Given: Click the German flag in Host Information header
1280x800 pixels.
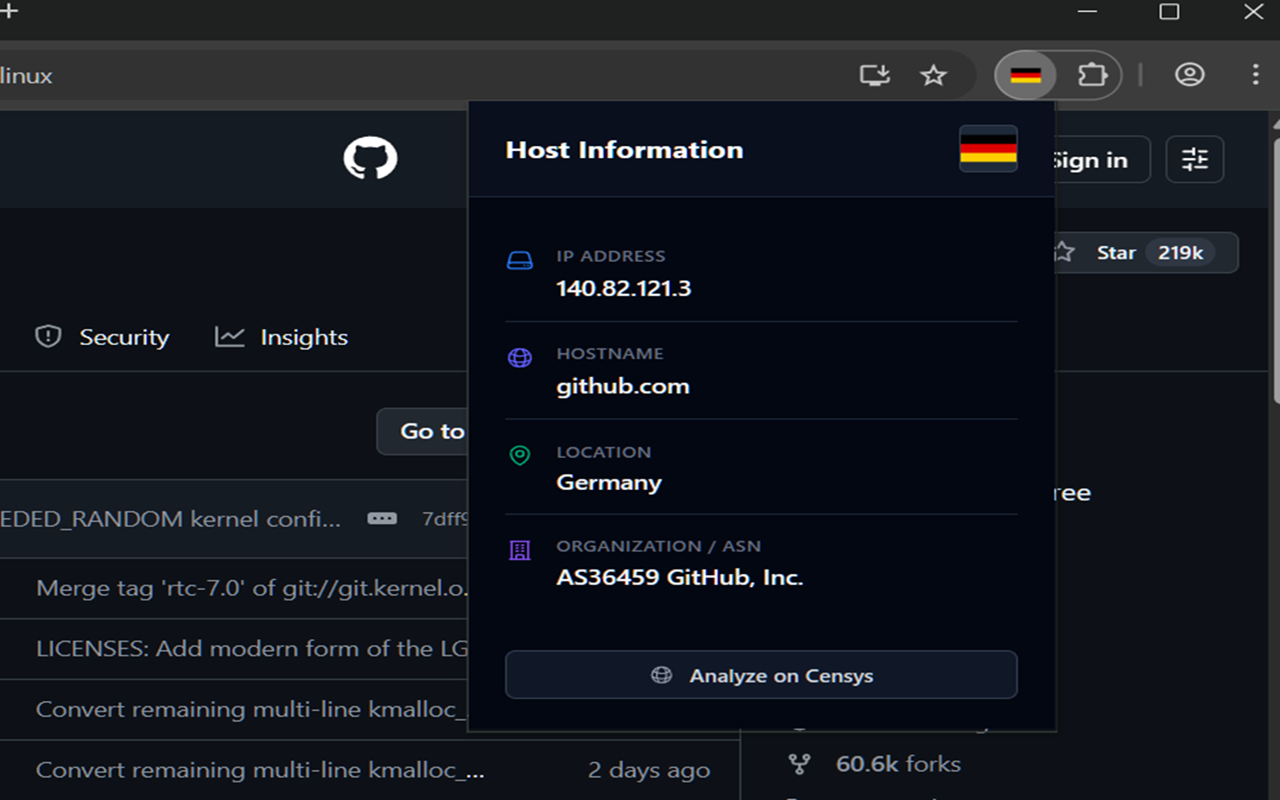Looking at the screenshot, I should pos(988,149).
